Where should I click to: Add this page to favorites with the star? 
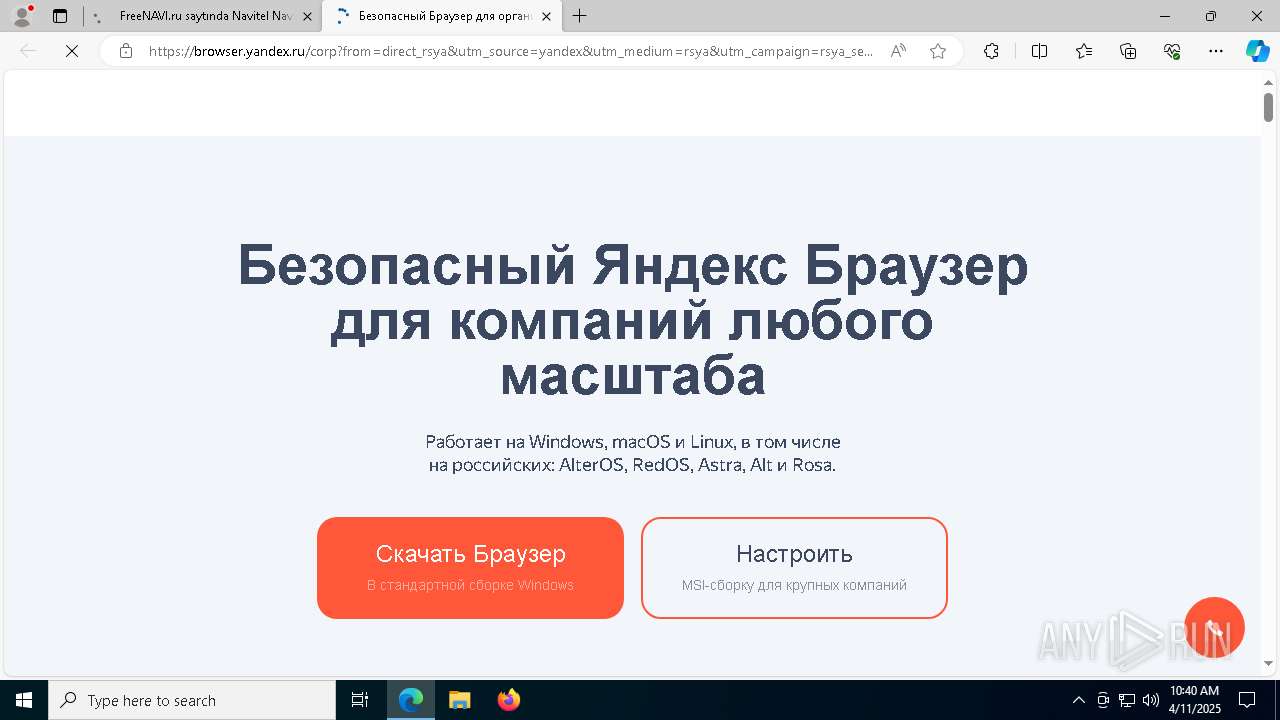tap(938, 51)
